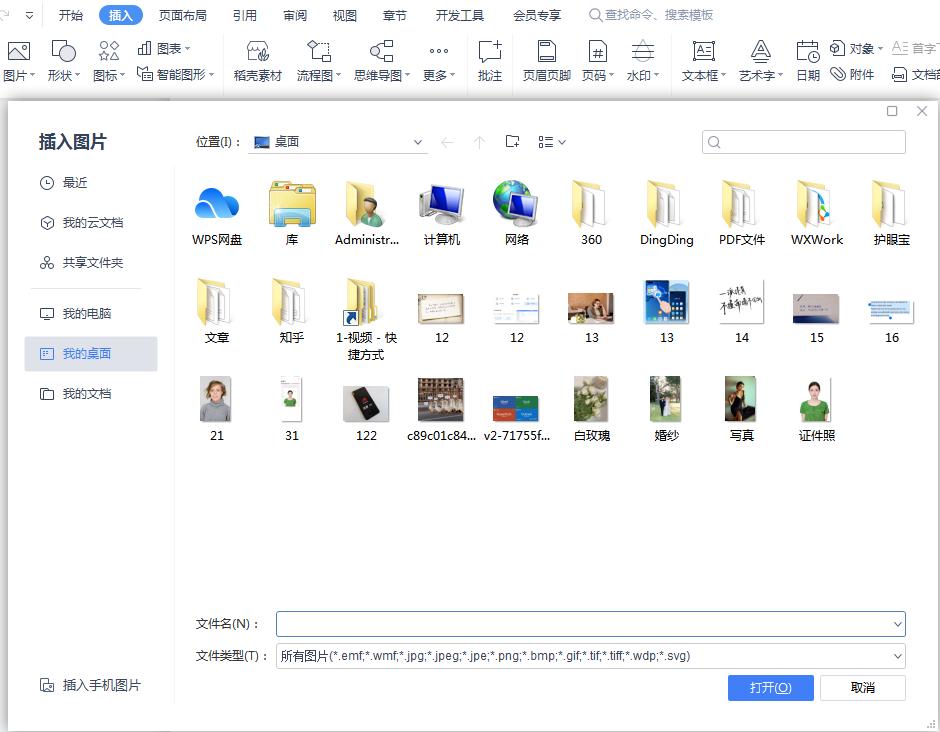Viewport: 940px width, 732px height.
Task: Add a comment with the 批注 icon
Action: [x=489, y=60]
